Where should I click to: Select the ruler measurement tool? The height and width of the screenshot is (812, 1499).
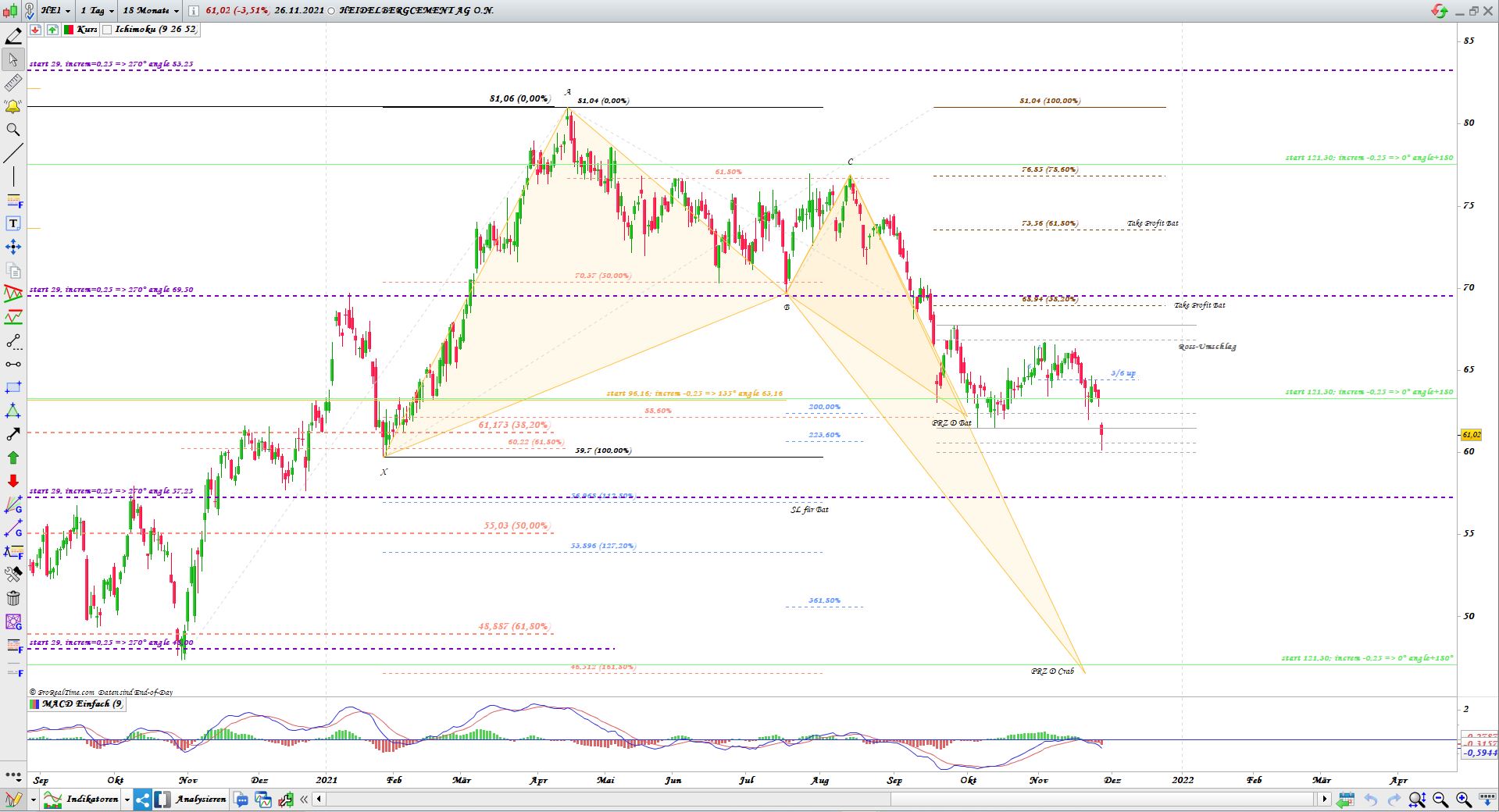point(13,83)
